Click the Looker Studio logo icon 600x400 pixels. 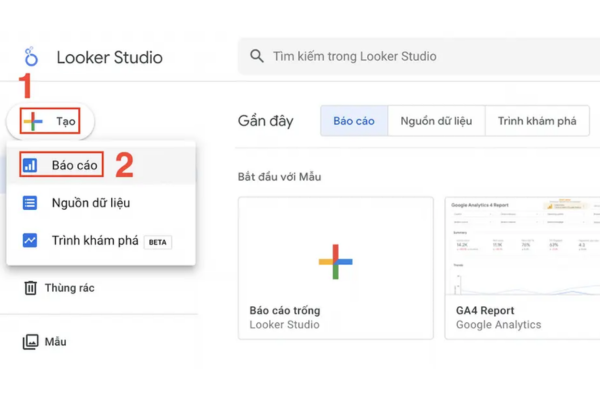pyautogui.click(x=31, y=56)
